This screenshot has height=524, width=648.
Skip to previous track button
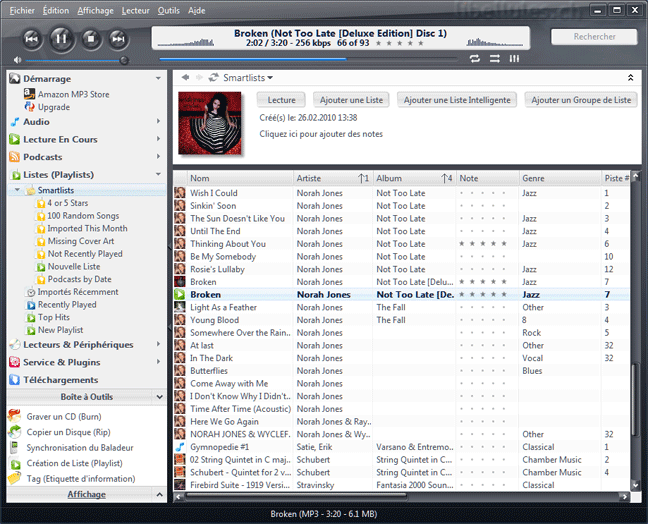click(32, 39)
